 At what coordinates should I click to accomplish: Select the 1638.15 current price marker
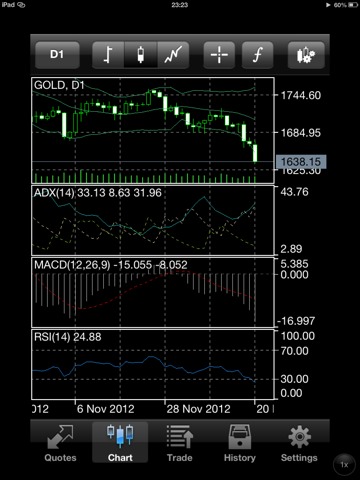301,162
